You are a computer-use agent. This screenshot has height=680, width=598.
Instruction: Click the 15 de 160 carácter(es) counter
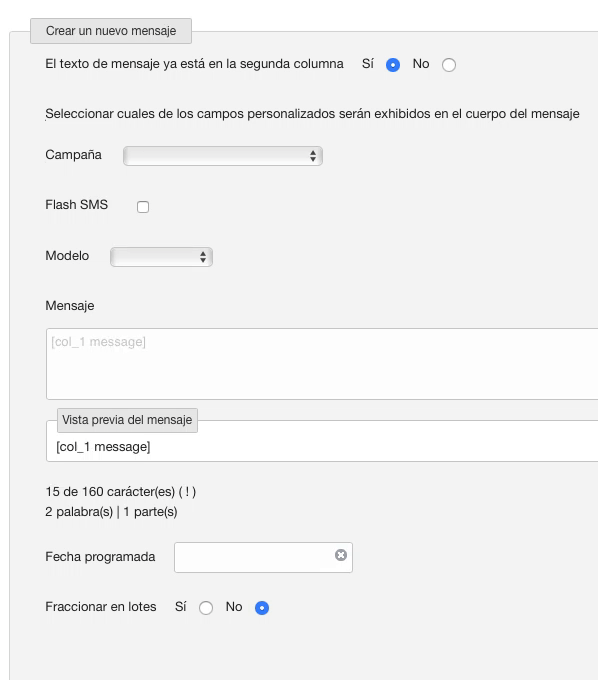(121, 492)
